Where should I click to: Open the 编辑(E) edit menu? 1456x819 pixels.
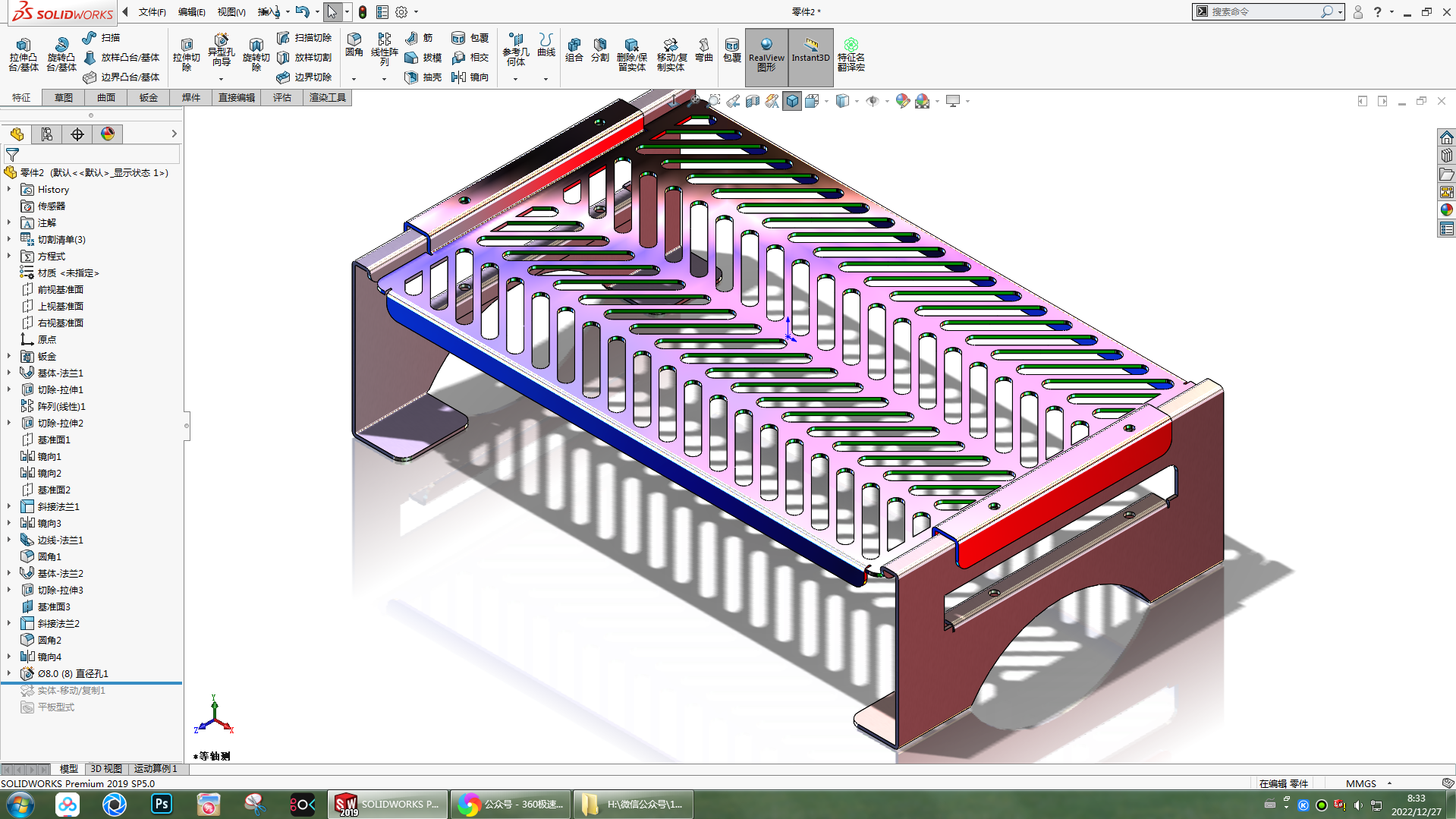point(191,12)
